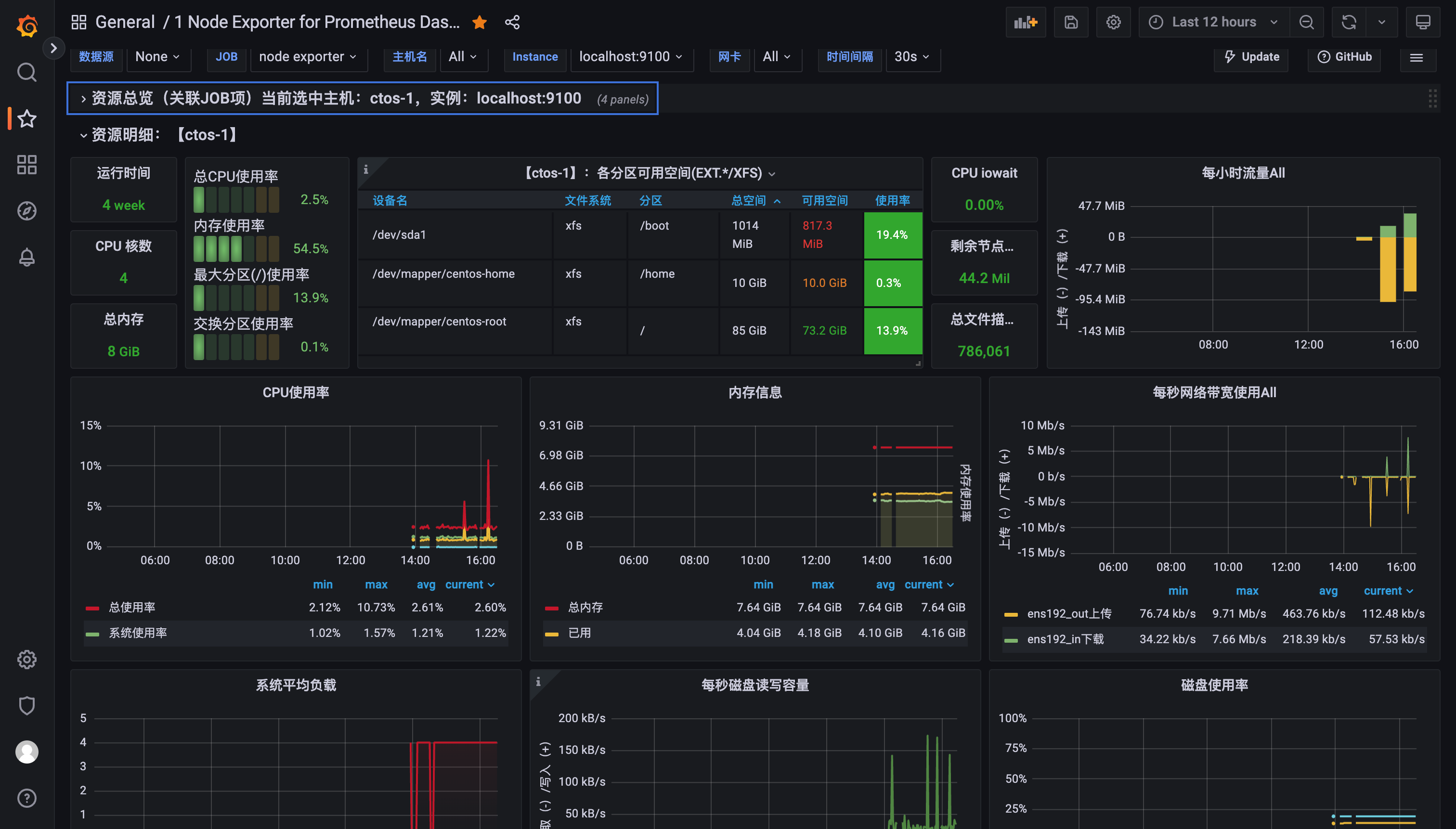Click the yellow 已用 legend color swatch

coord(551,634)
